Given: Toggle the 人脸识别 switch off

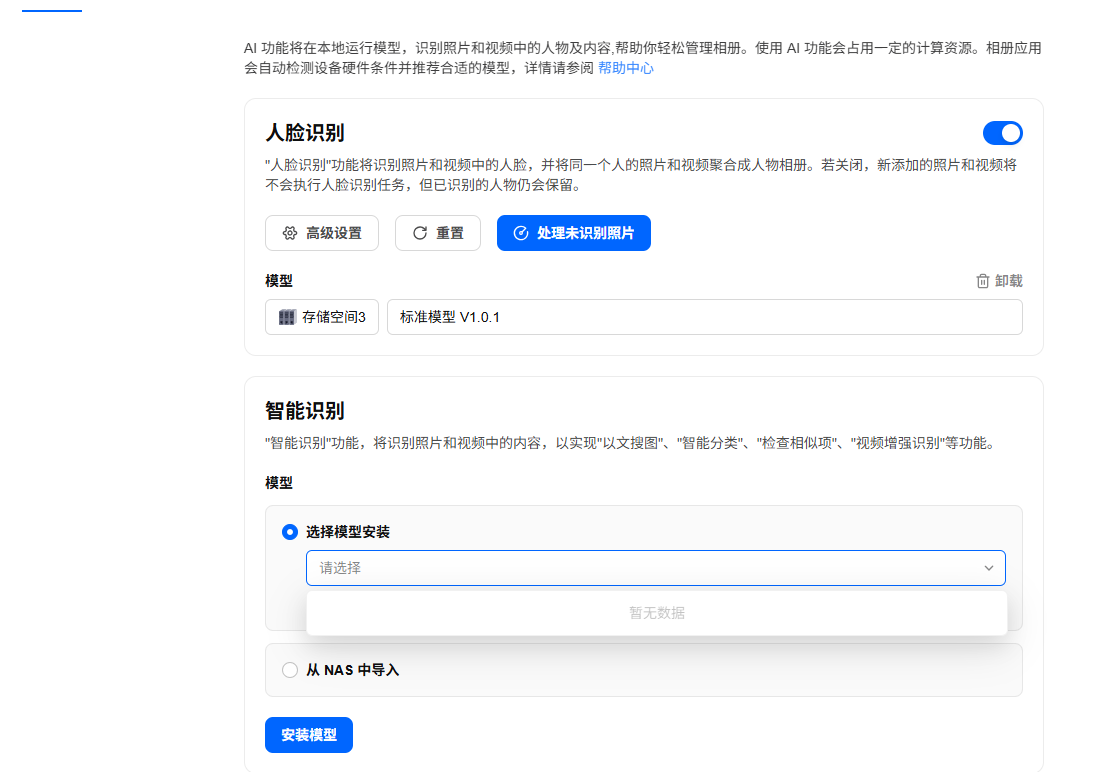Looking at the screenshot, I should (x=1002, y=133).
